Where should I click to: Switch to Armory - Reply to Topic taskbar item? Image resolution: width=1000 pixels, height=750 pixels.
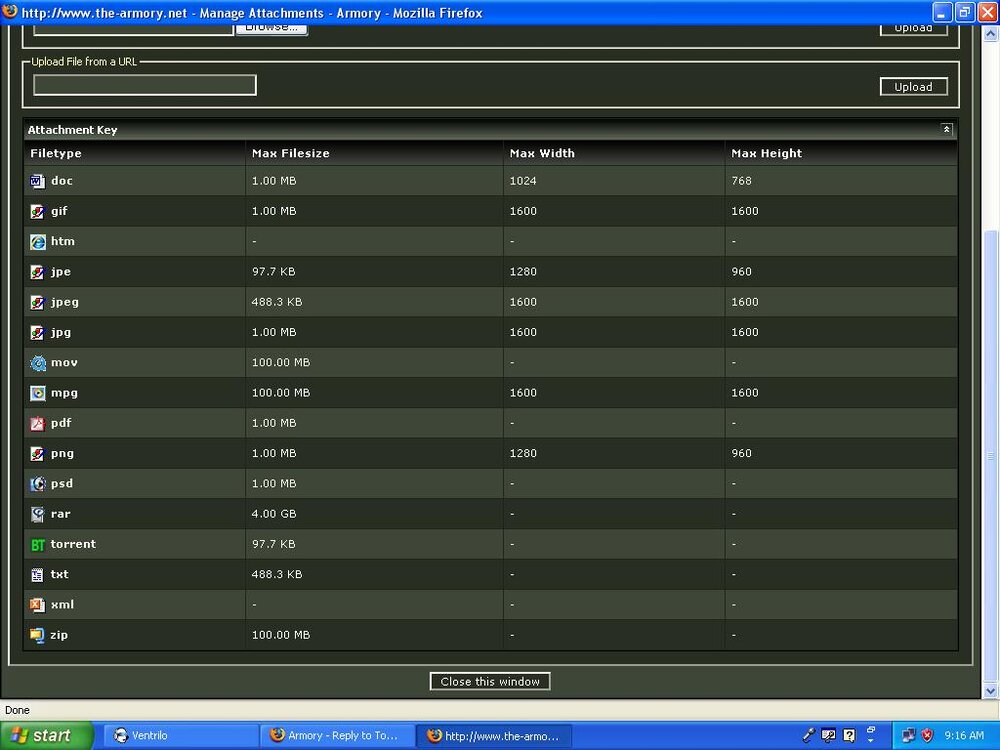click(x=335, y=735)
